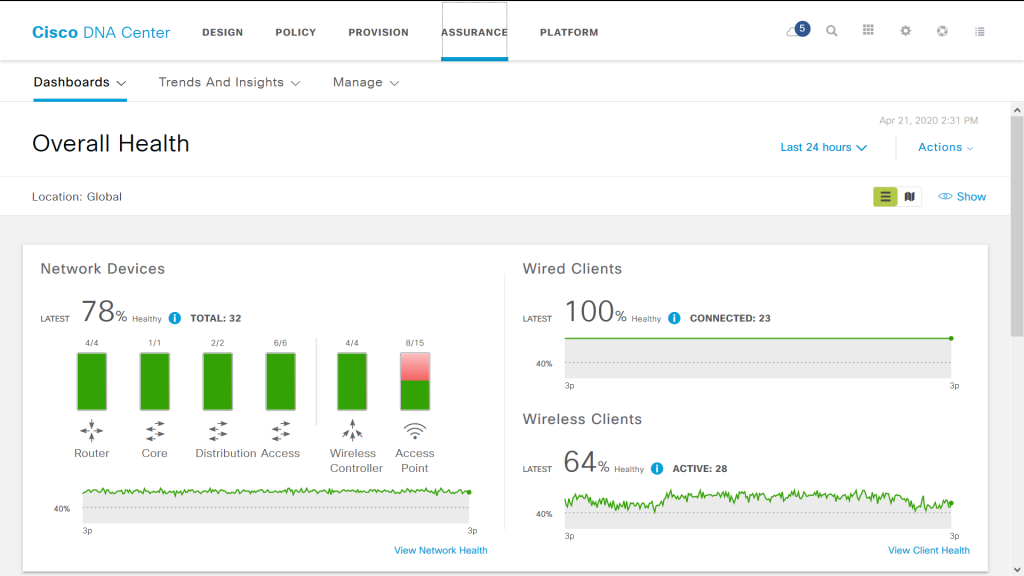Screen dimensions: 1024x576
Task: Open the apps grid icon
Action: [x=868, y=30]
